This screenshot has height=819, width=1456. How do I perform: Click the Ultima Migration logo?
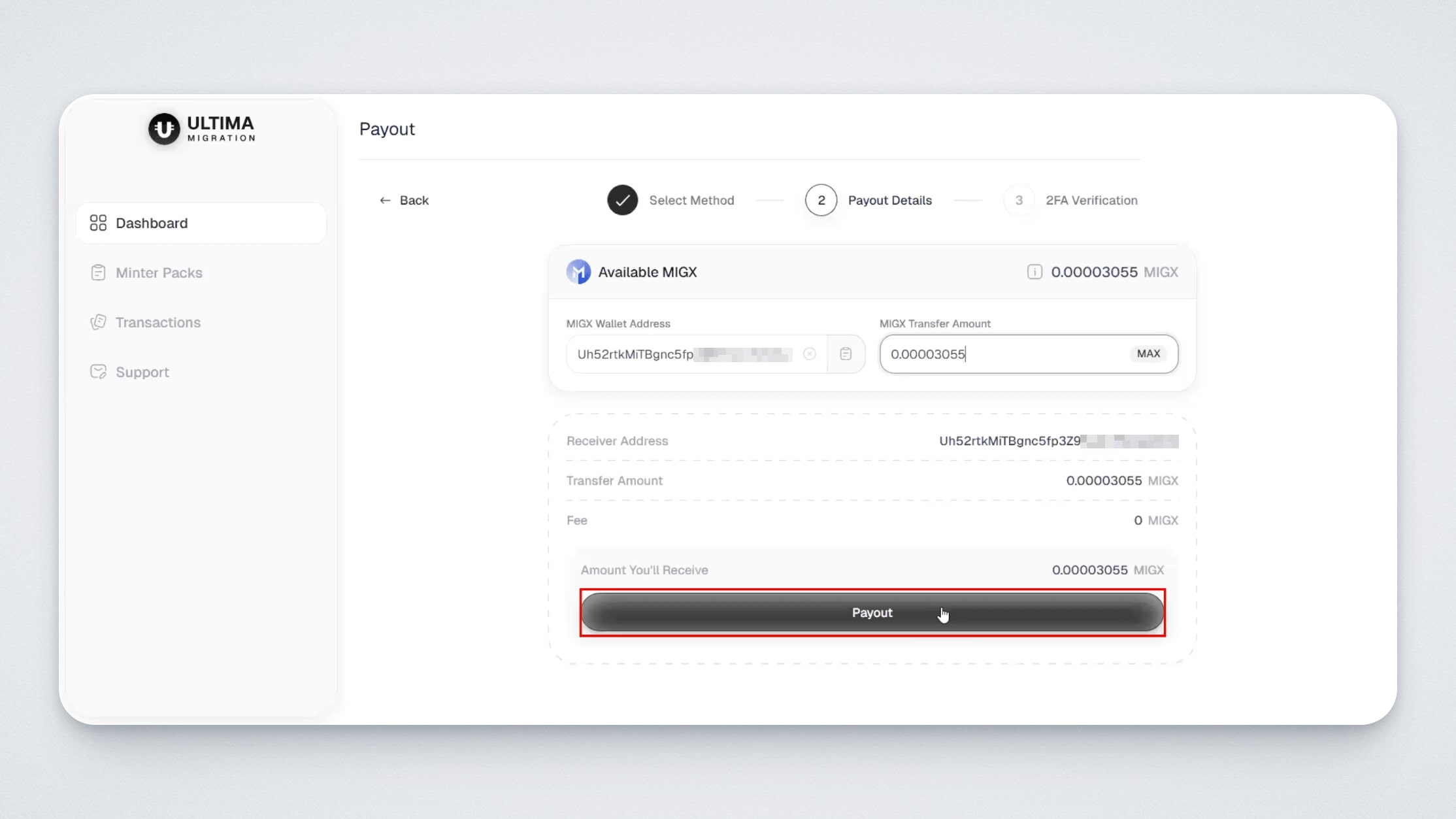pyautogui.click(x=201, y=128)
